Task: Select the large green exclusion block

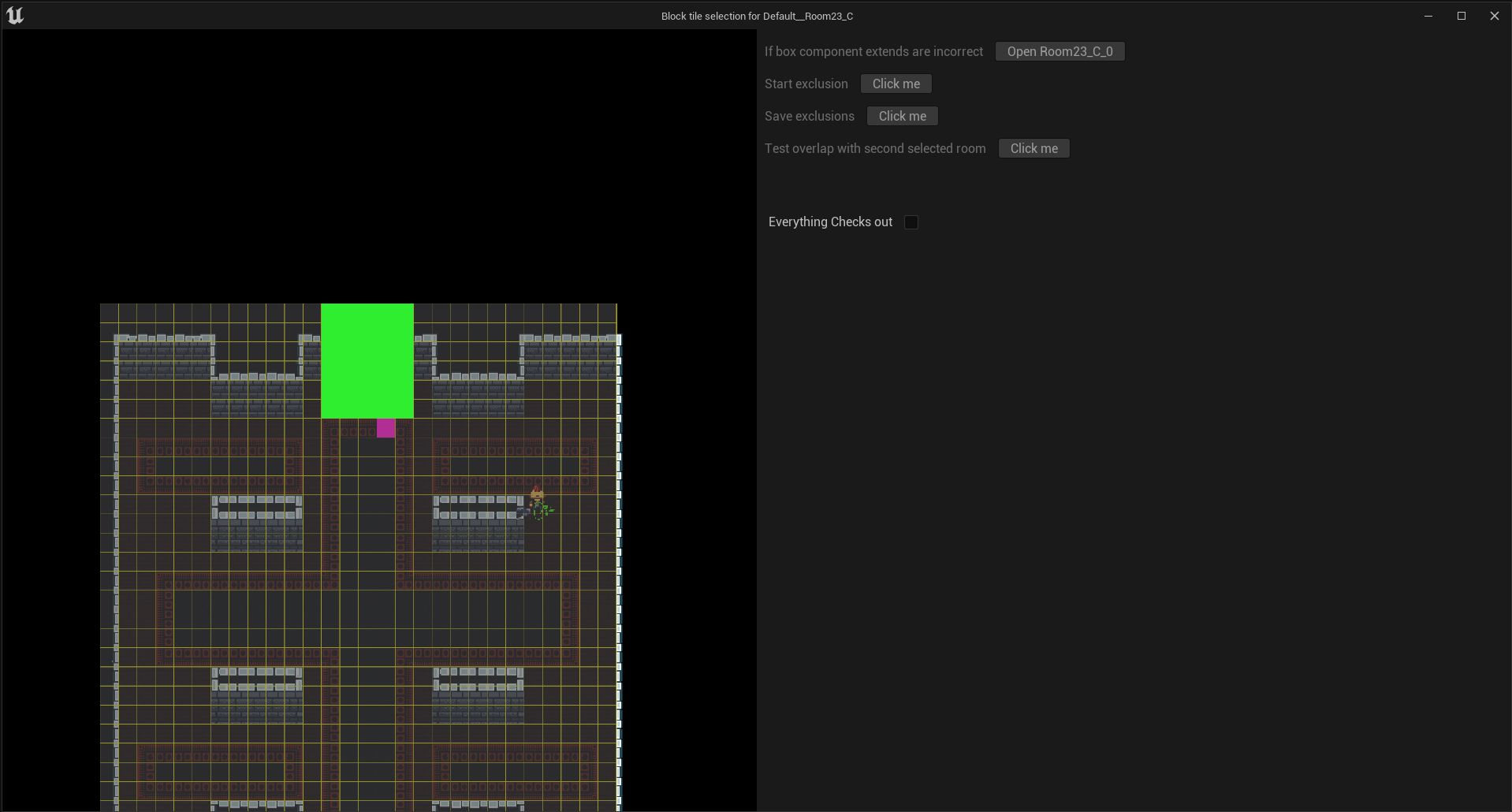Action: [367, 360]
